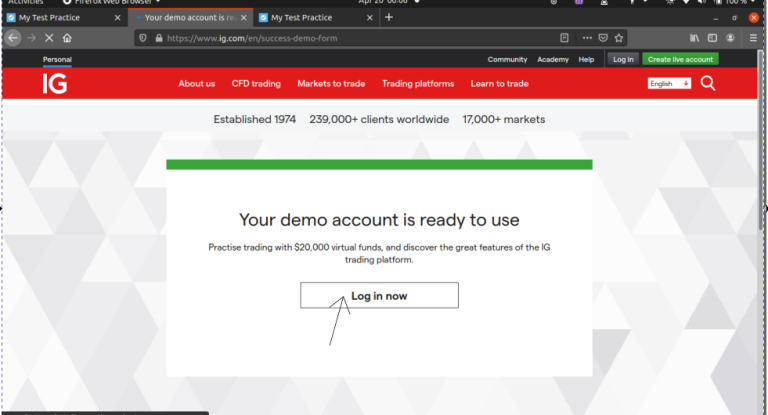The height and width of the screenshot is (415, 768).
Task: Save page to Pocket
Action: click(603, 38)
